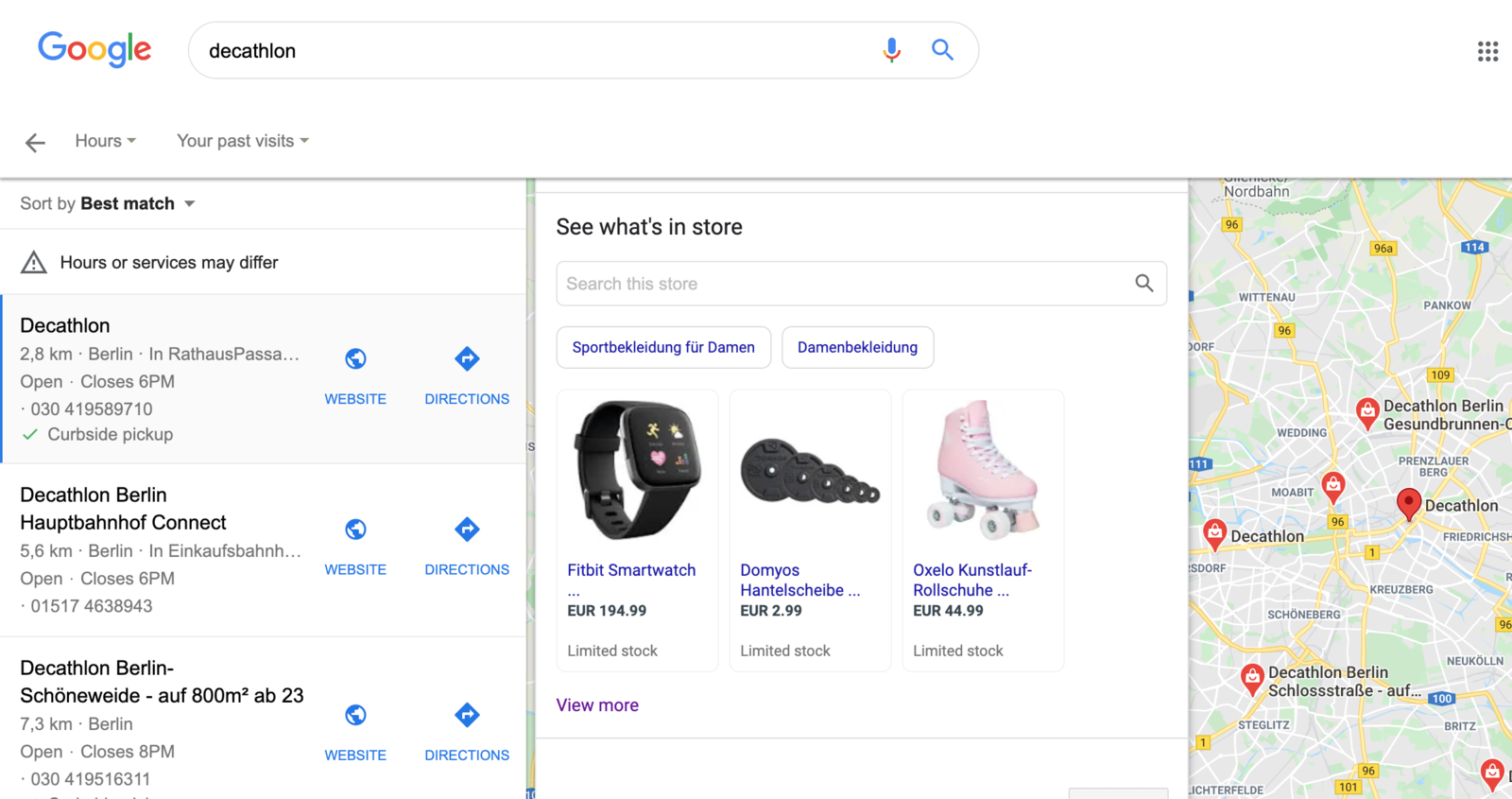Viewport: 1512px width, 799px height.
Task: Select Decathlon Berlin Hauptbahnhof Connect listing
Action: pos(123,509)
